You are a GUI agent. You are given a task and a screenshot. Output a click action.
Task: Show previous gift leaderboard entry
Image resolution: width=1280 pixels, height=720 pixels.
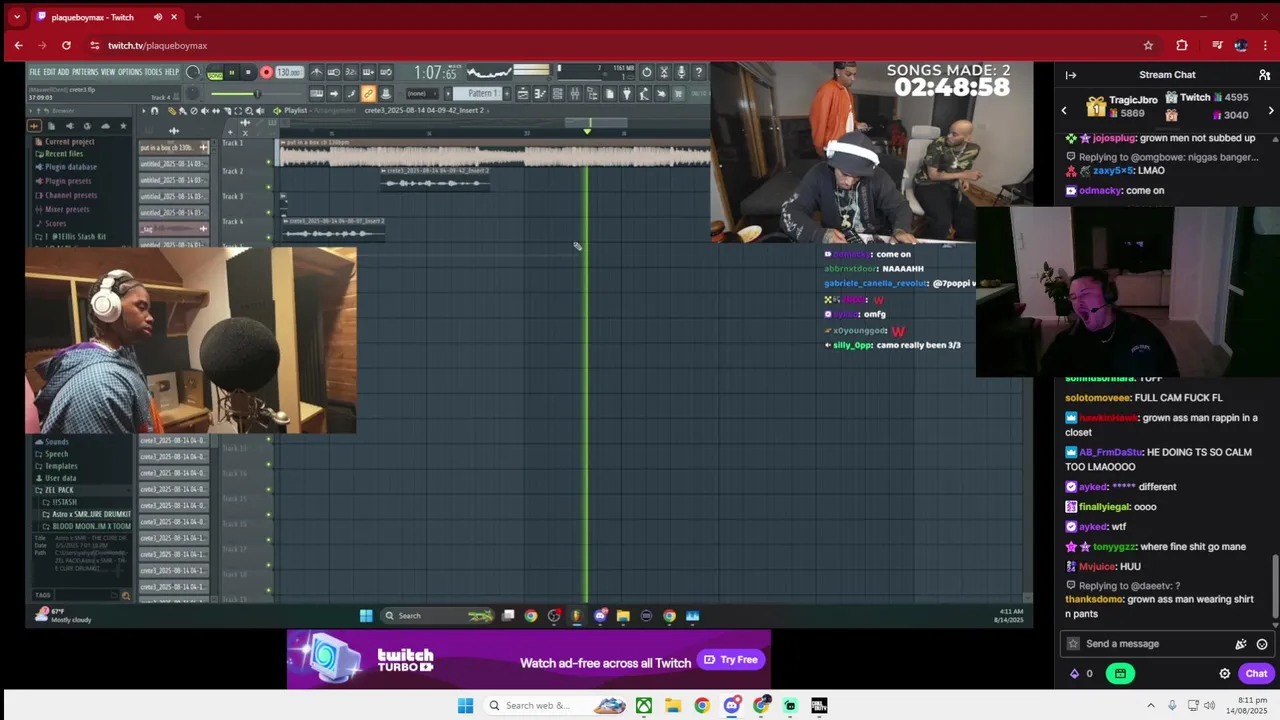pos(1064,110)
